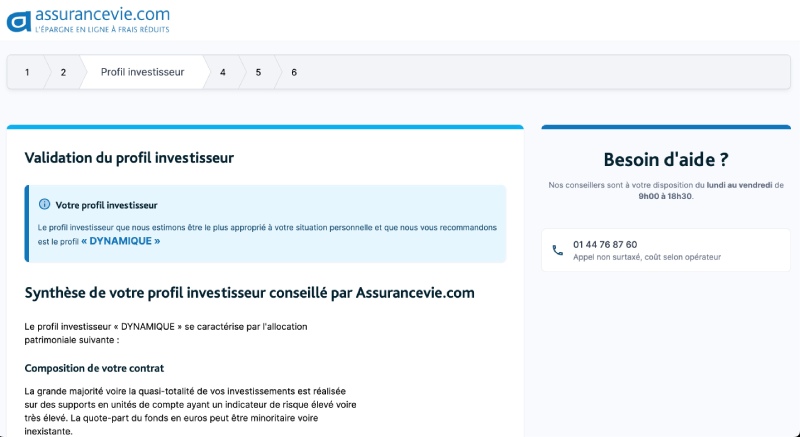The height and width of the screenshot is (437, 800).
Task: Click the « DYNAMIQUE » profile label
Action: (x=120, y=241)
